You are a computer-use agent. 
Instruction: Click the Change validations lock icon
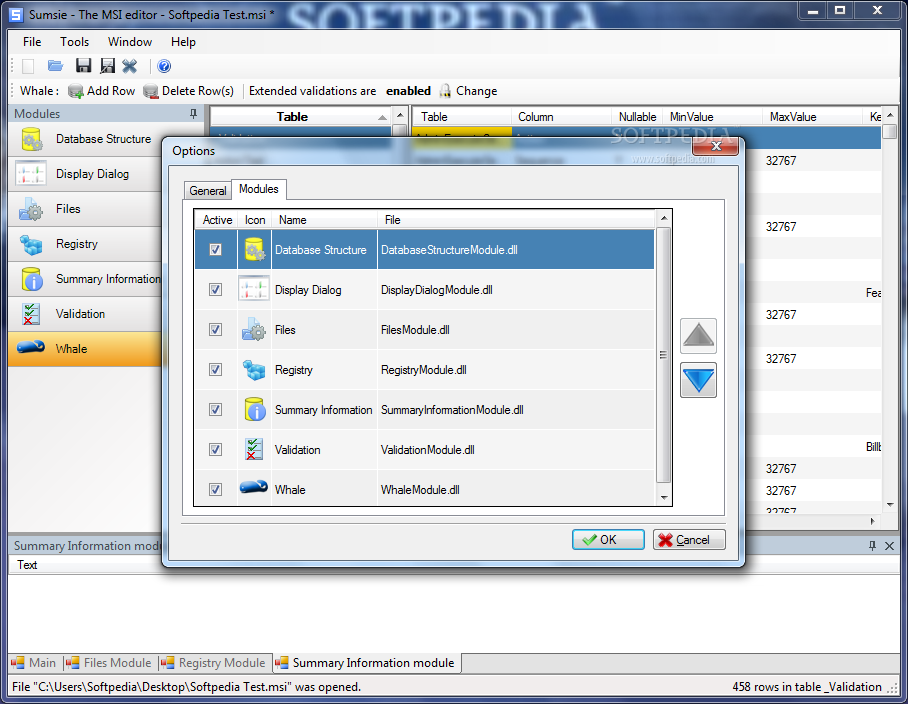(x=445, y=91)
